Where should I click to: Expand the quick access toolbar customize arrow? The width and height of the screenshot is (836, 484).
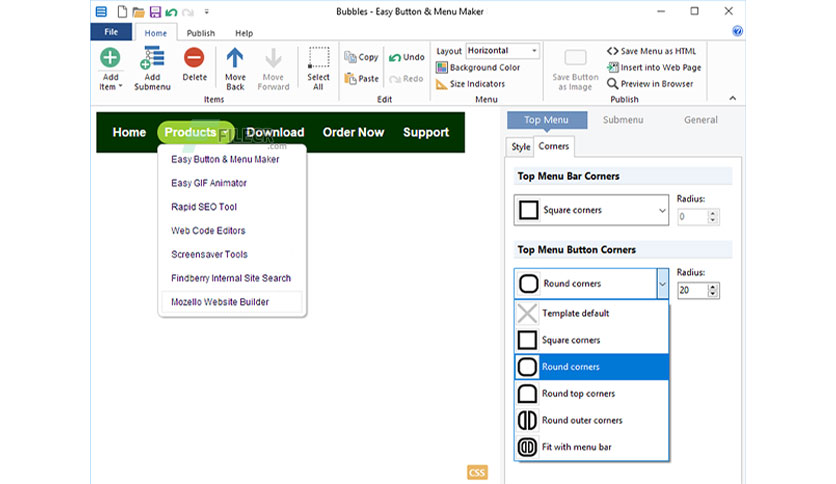[x=206, y=12]
